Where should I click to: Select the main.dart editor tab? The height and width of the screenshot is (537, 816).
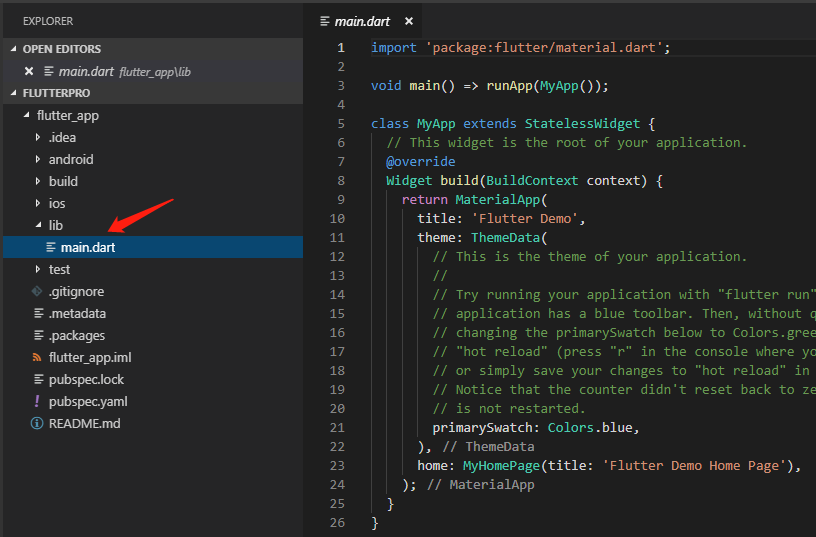[x=362, y=21]
